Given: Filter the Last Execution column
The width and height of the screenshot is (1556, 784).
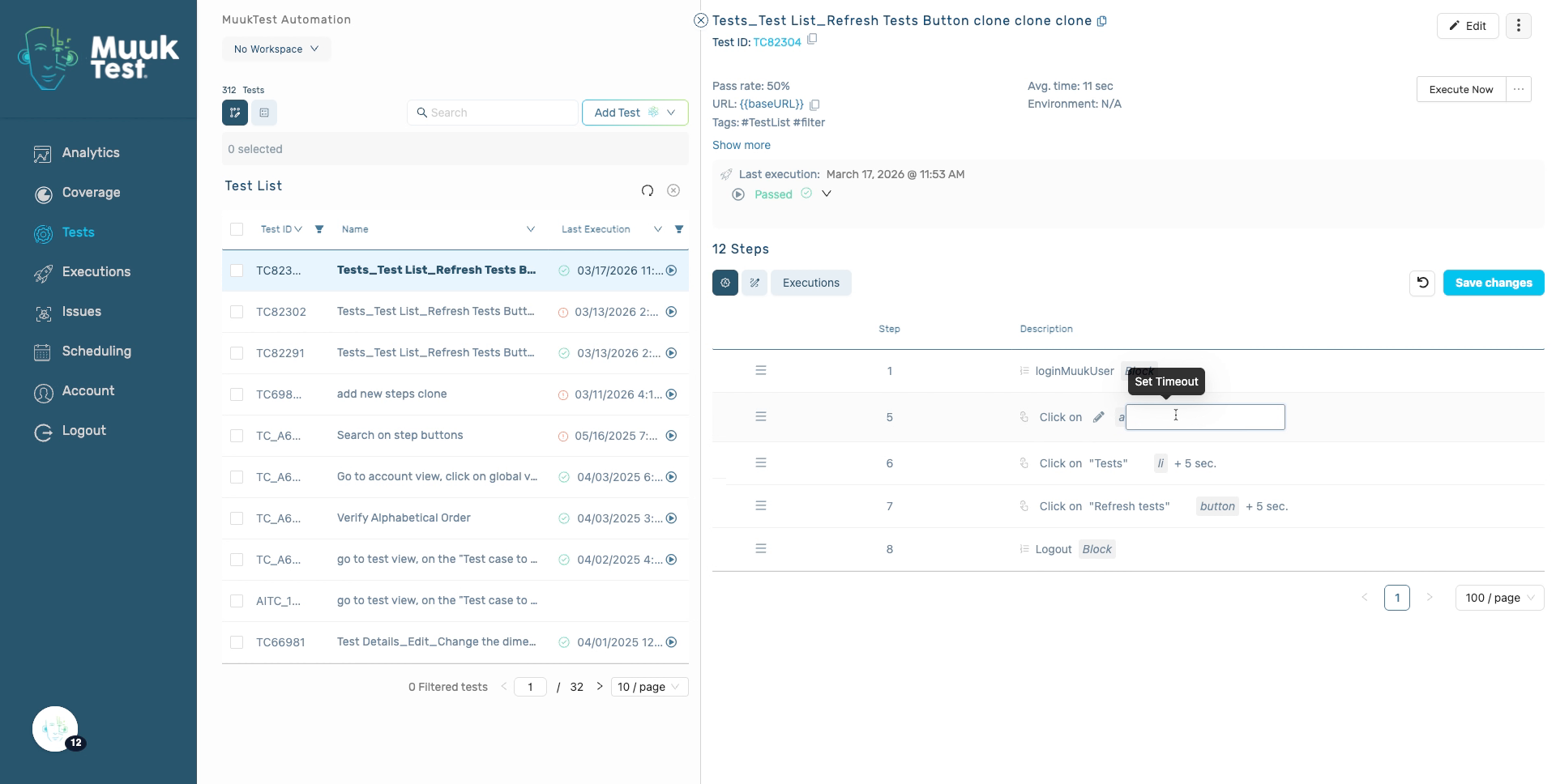Looking at the screenshot, I should pos(679,229).
